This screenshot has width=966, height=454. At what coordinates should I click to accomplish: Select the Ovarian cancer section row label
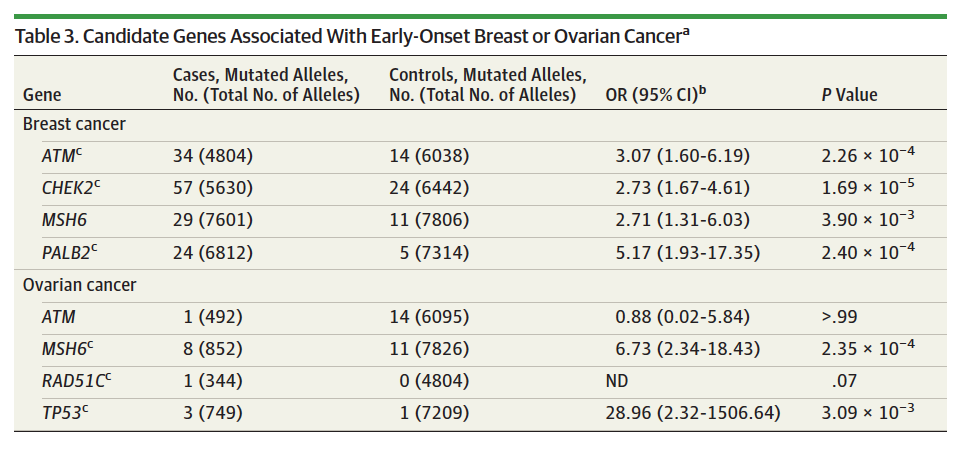click(x=79, y=284)
